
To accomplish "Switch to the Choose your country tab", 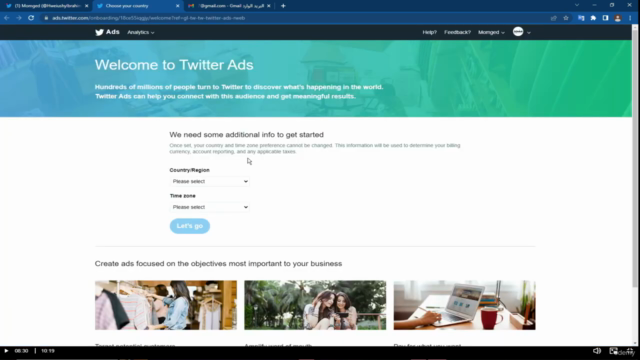I will (138, 6).
